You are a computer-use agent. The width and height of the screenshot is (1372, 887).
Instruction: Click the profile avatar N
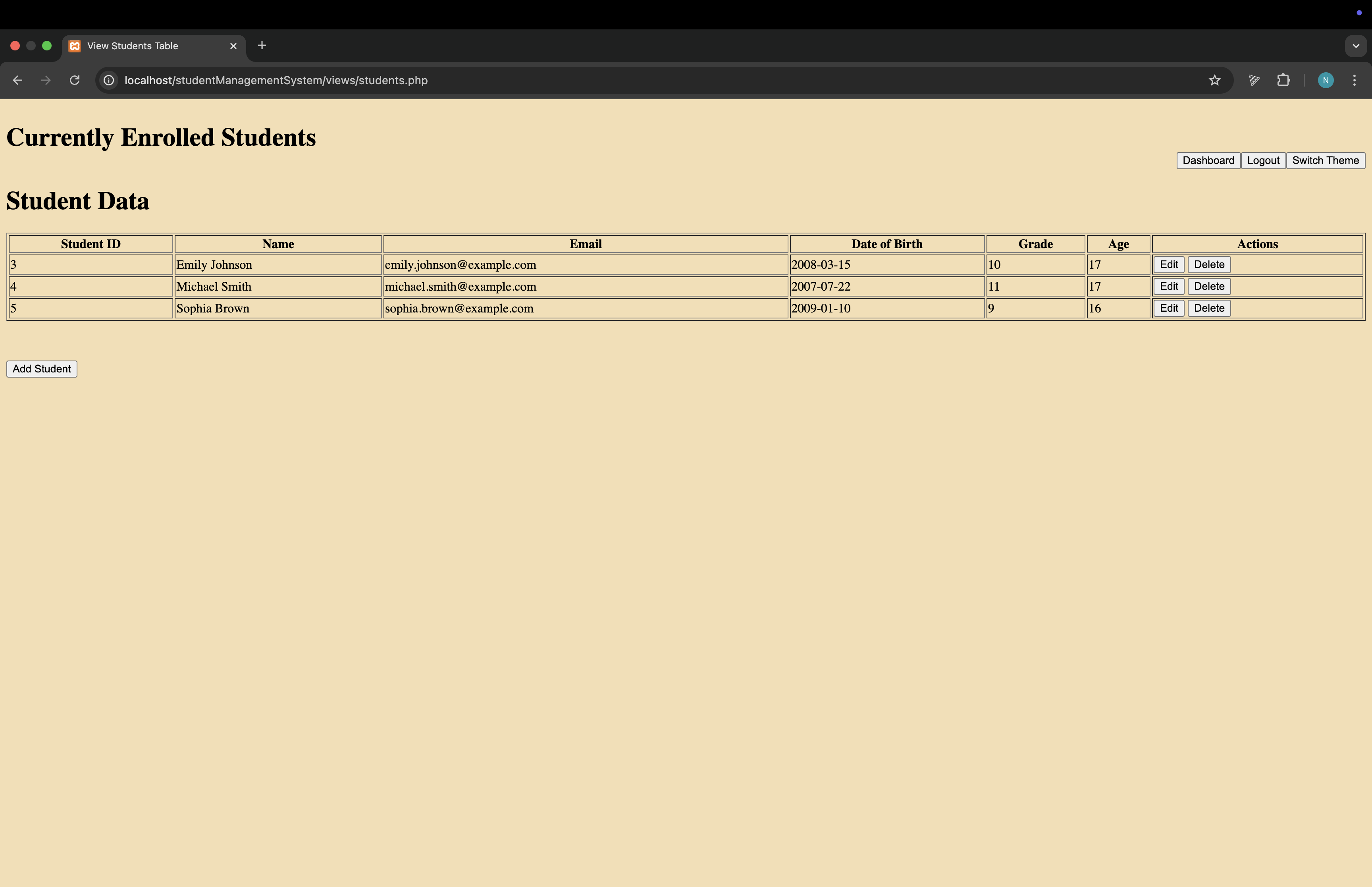pos(1326,80)
